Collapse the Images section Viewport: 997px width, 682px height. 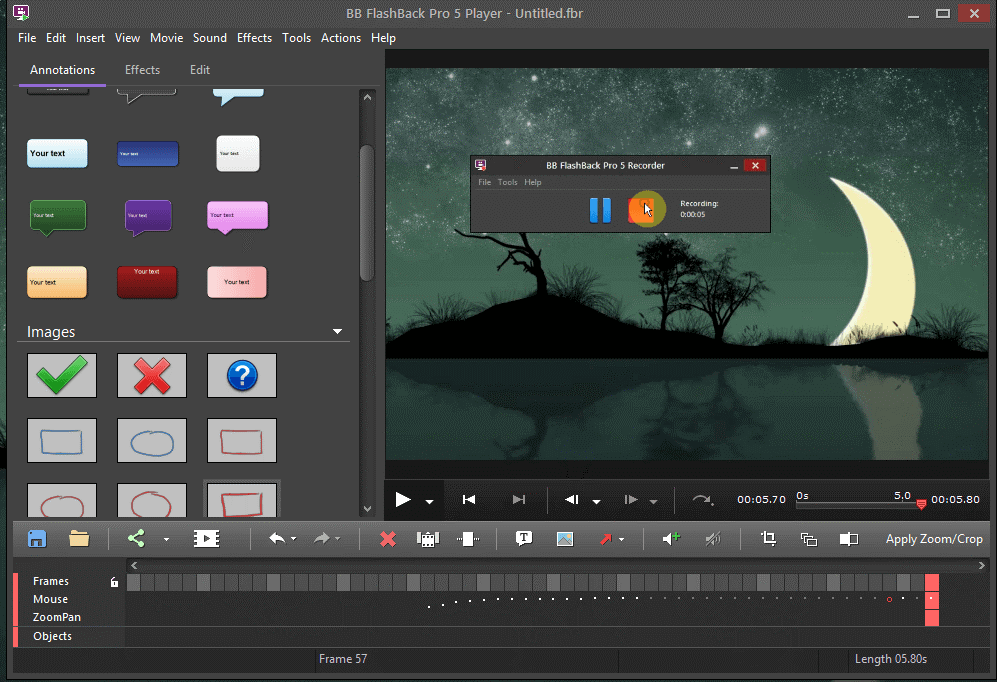point(337,330)
